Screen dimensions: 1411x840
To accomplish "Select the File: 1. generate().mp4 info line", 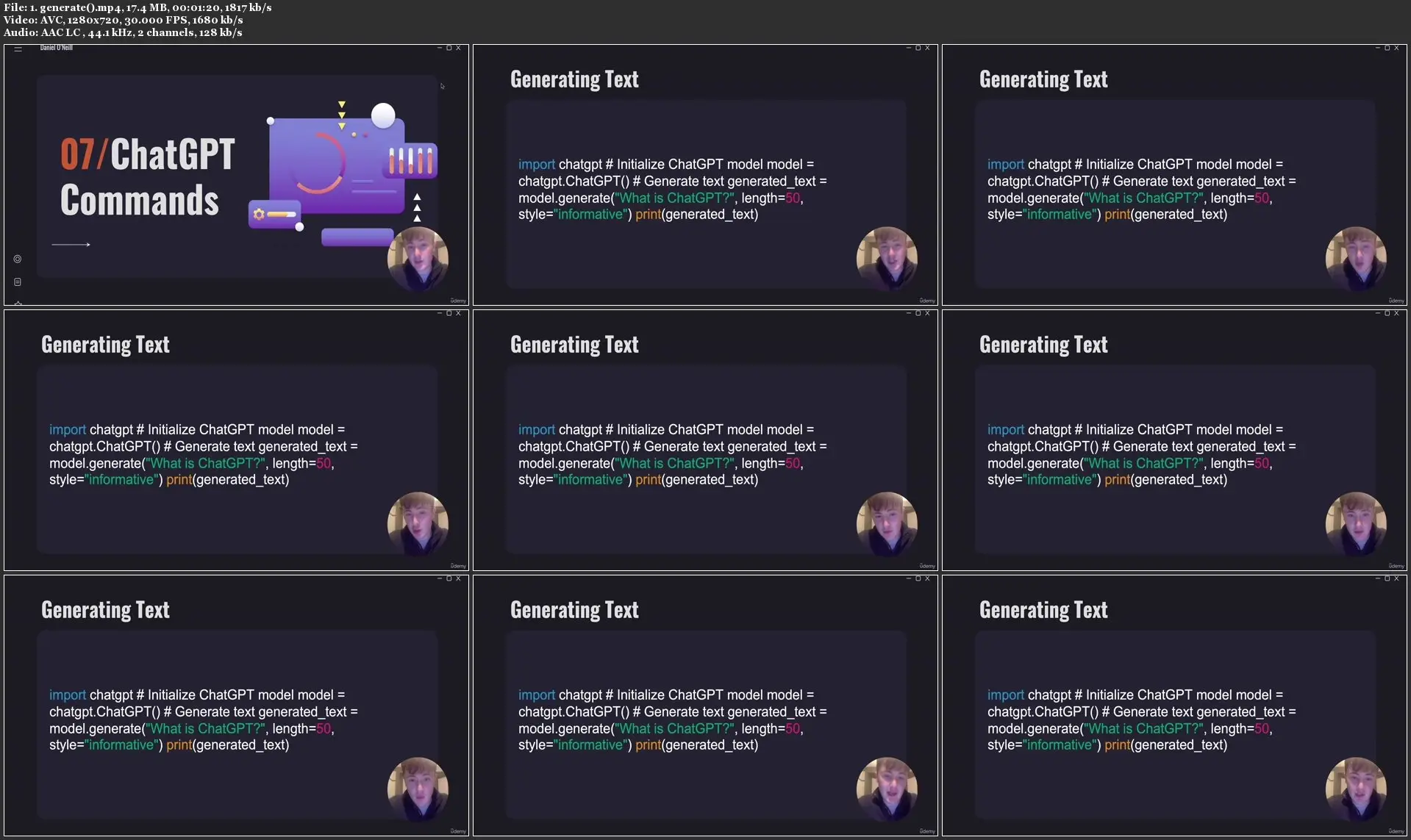I will [137, 7].
